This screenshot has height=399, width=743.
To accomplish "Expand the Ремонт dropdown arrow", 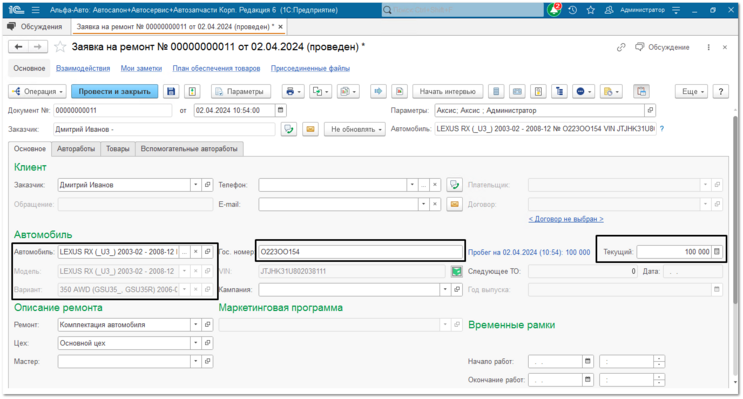I will click(195, 325).
